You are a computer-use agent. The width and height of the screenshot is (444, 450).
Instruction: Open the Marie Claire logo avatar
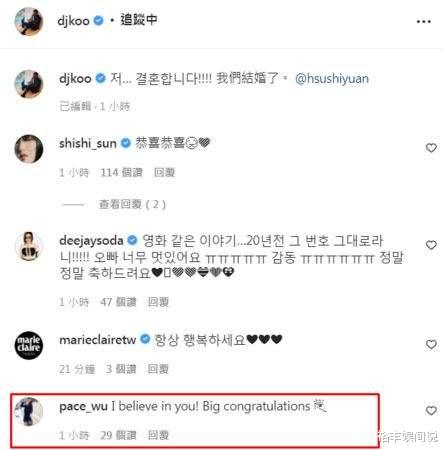coord(29,345)
